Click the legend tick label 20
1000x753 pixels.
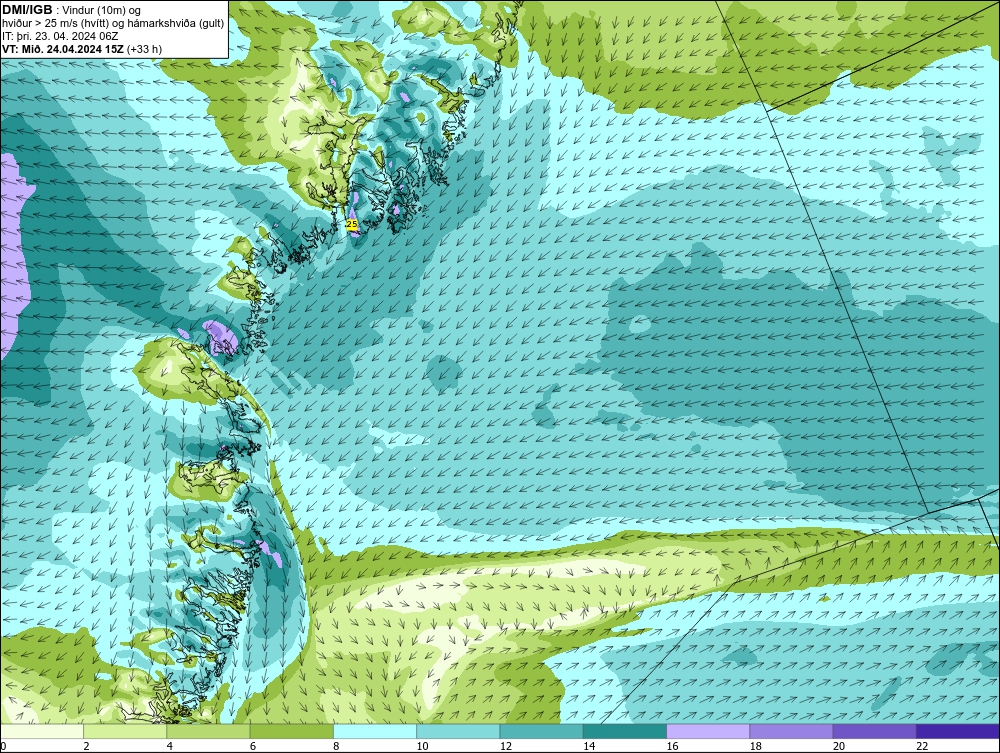pyautogui.click(x=839, y=747)
